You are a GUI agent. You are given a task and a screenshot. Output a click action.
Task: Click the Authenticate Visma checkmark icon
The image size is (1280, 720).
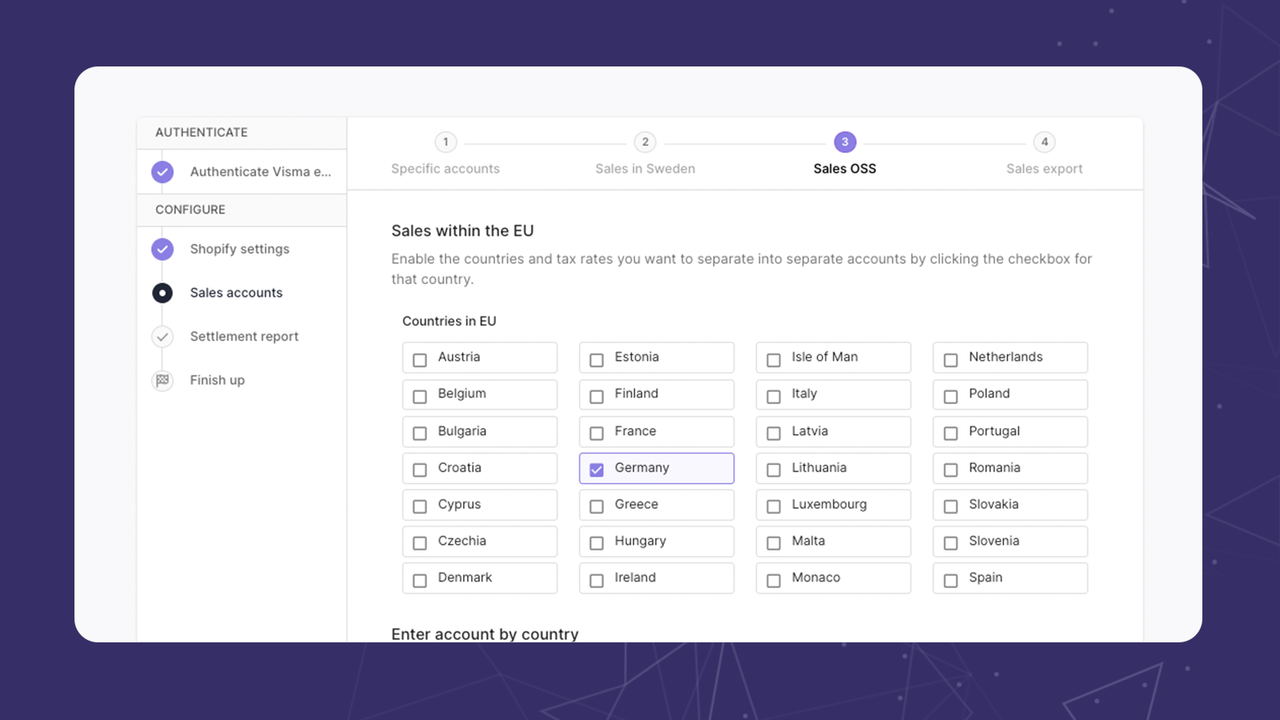coord(162,171)
